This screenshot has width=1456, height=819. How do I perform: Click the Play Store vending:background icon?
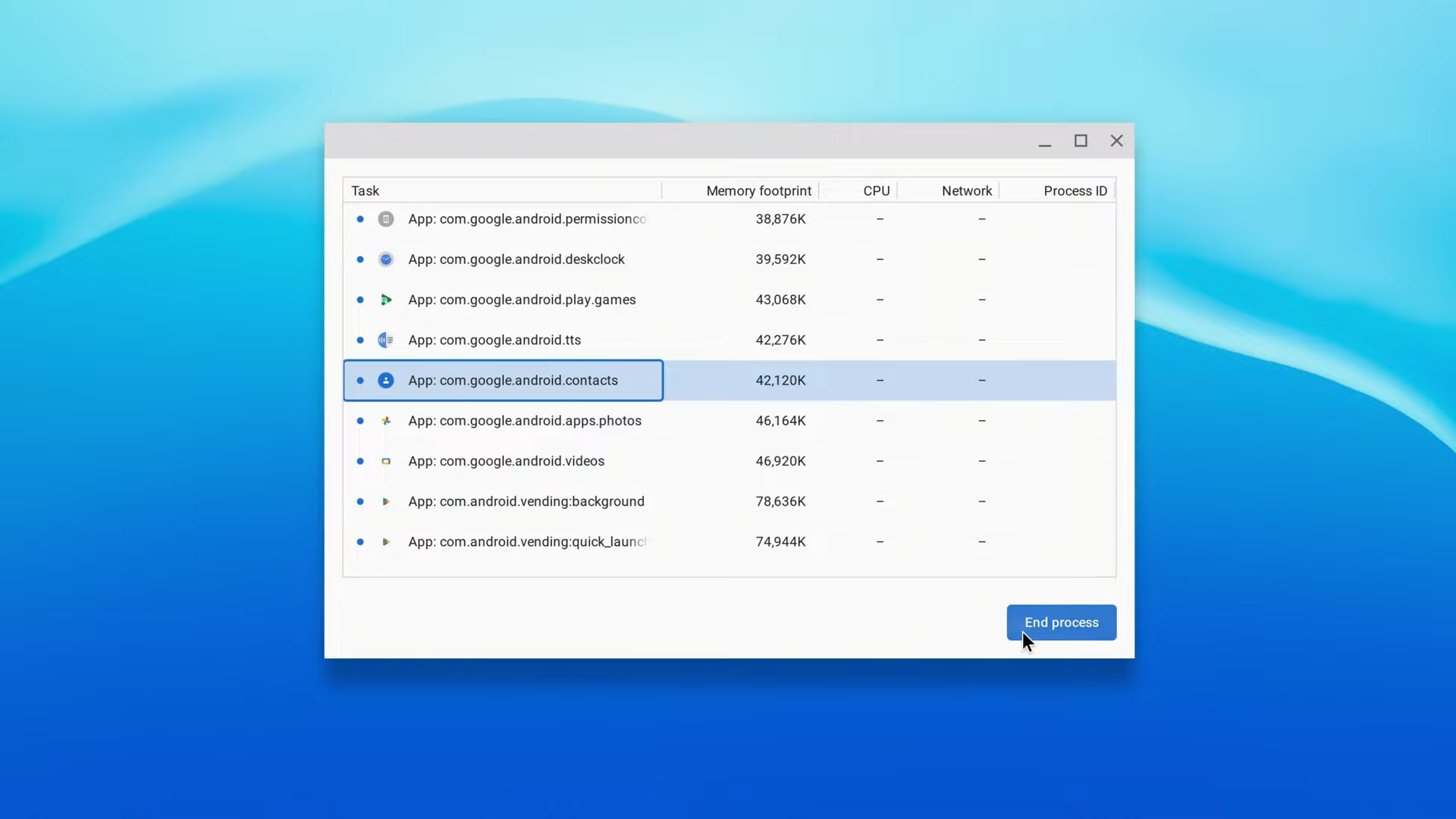tap(386, 501)
